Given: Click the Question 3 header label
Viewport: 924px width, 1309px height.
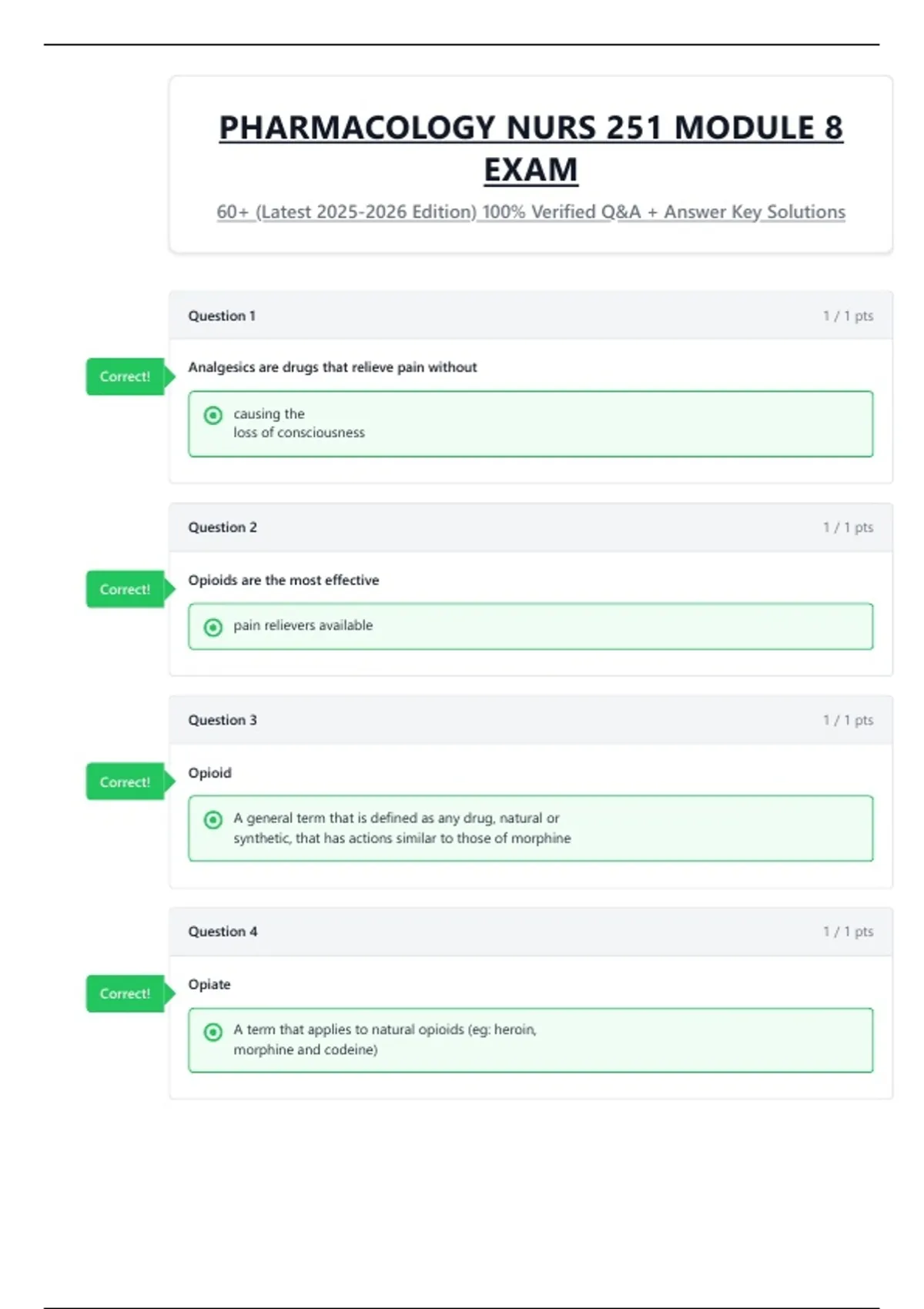Looking at the screenshot, I should (223, 720).
